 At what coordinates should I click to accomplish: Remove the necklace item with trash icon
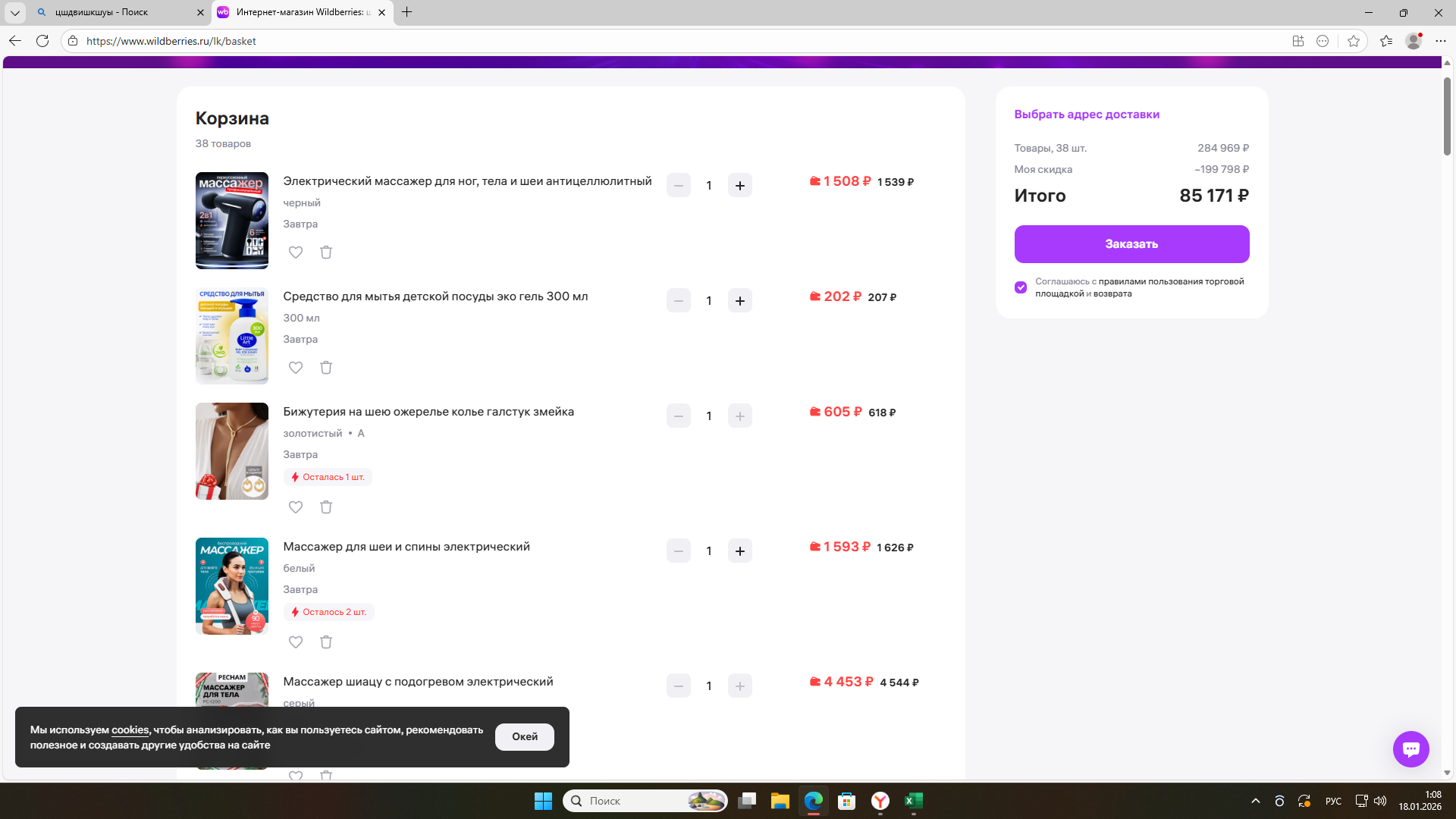coord(326,507)
